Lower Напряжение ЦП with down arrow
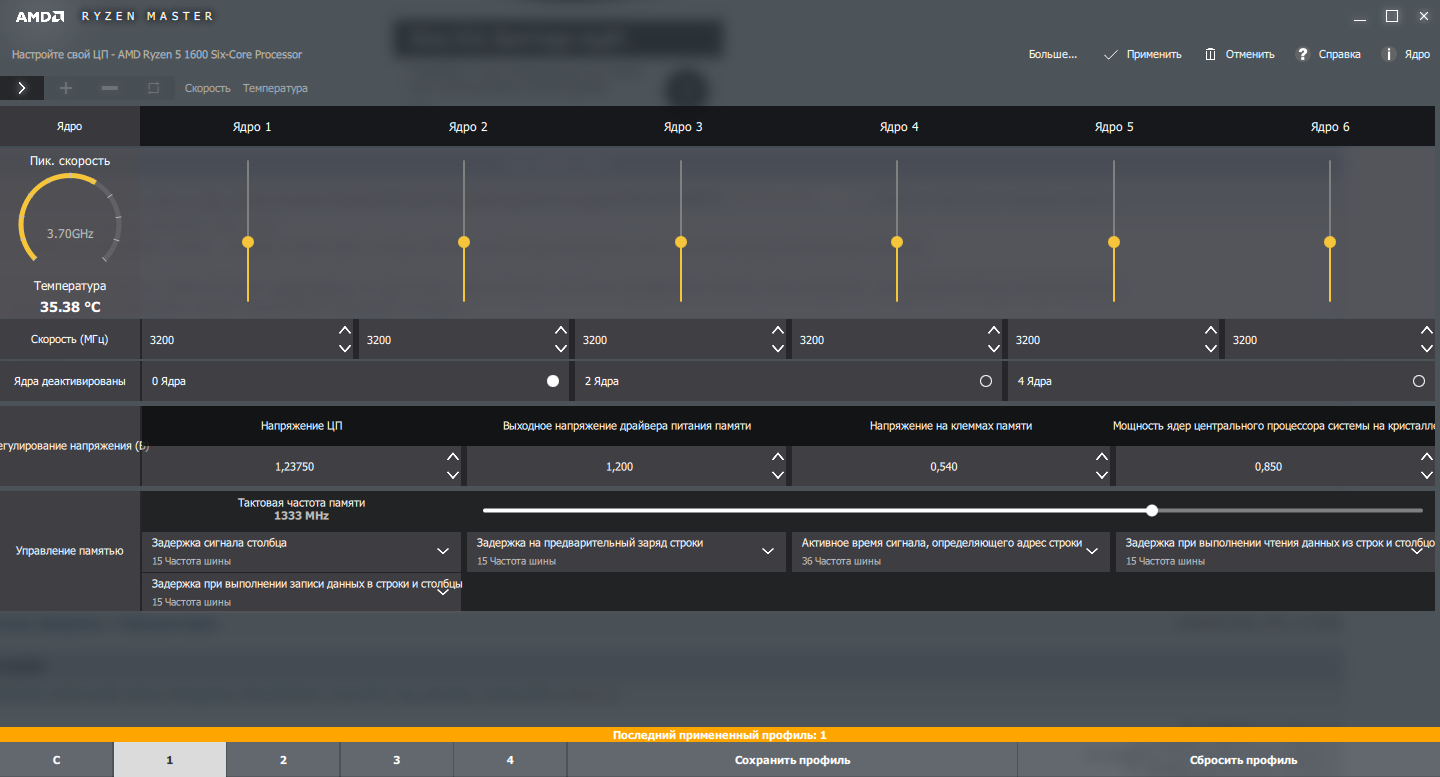This screenshot has height=777, width=1440. pos(453,475)
